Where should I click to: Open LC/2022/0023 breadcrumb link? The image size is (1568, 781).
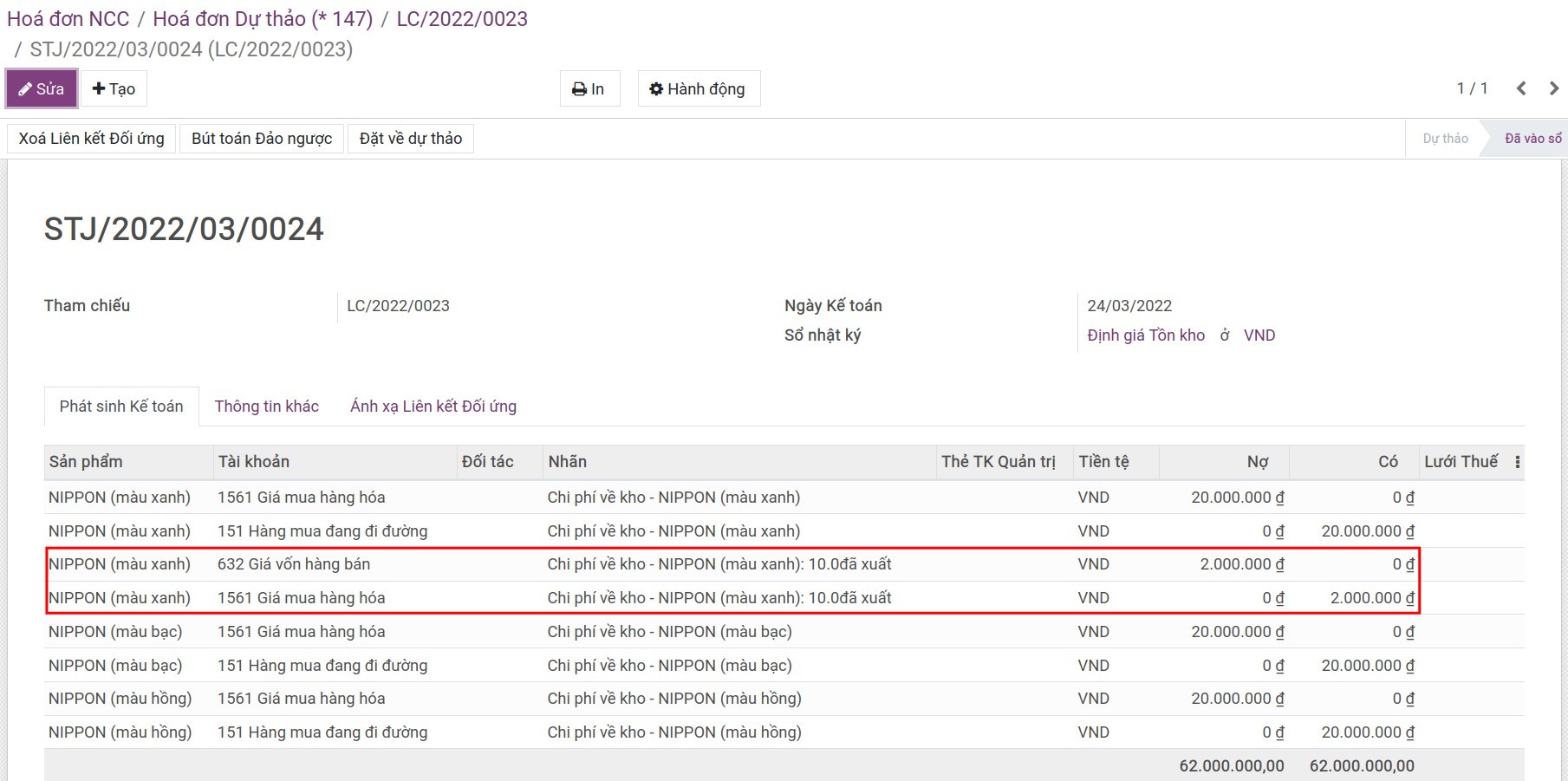(462, 19)
